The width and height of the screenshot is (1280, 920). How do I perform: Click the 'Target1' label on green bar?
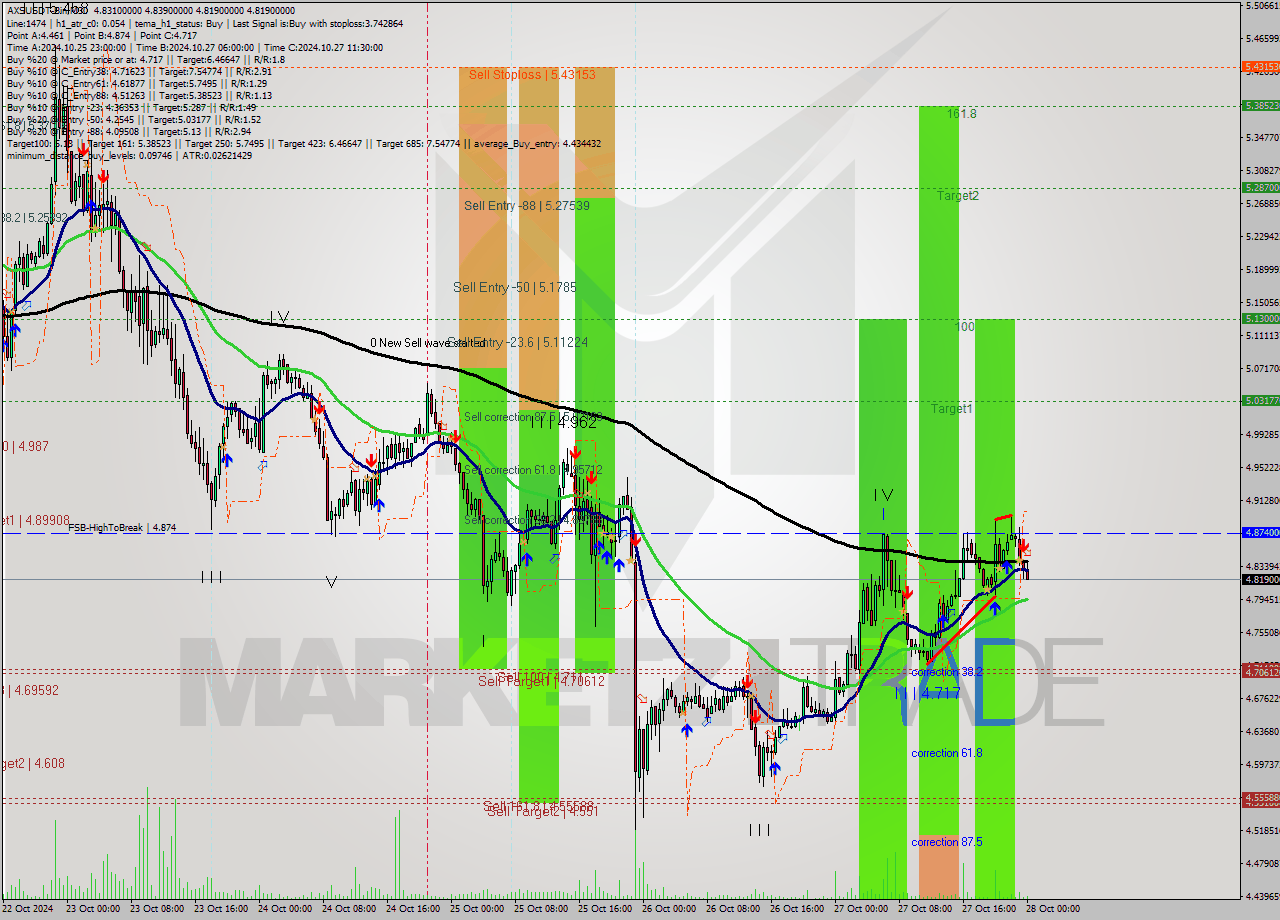[x=952, y=409]
